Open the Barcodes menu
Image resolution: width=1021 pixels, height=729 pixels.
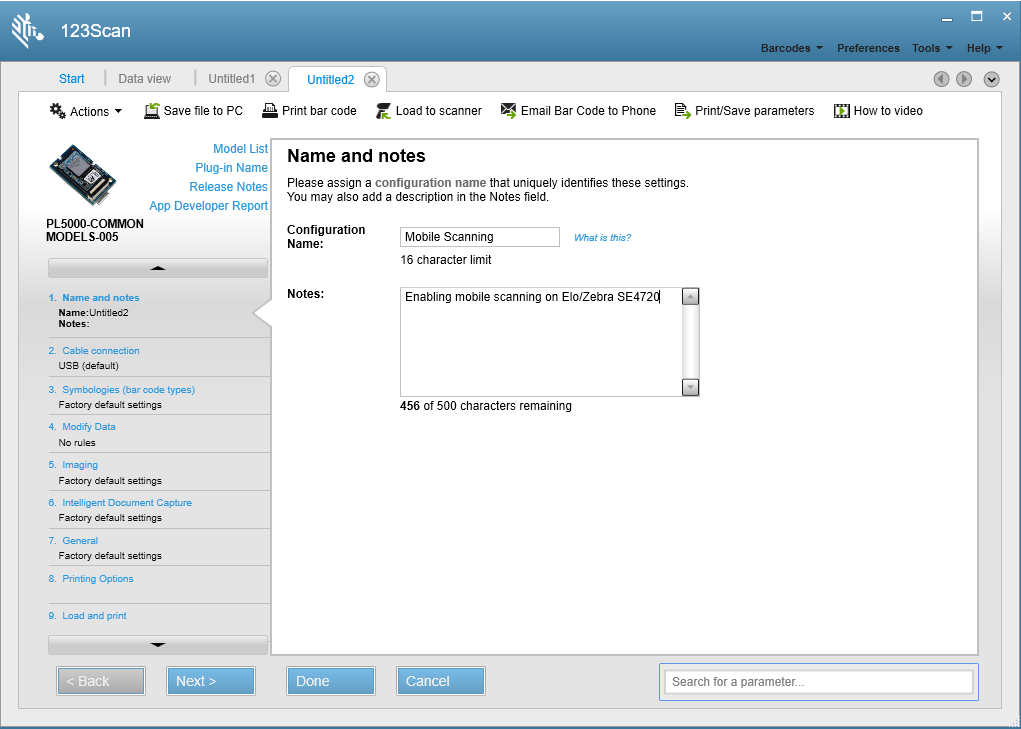point(792,48)
